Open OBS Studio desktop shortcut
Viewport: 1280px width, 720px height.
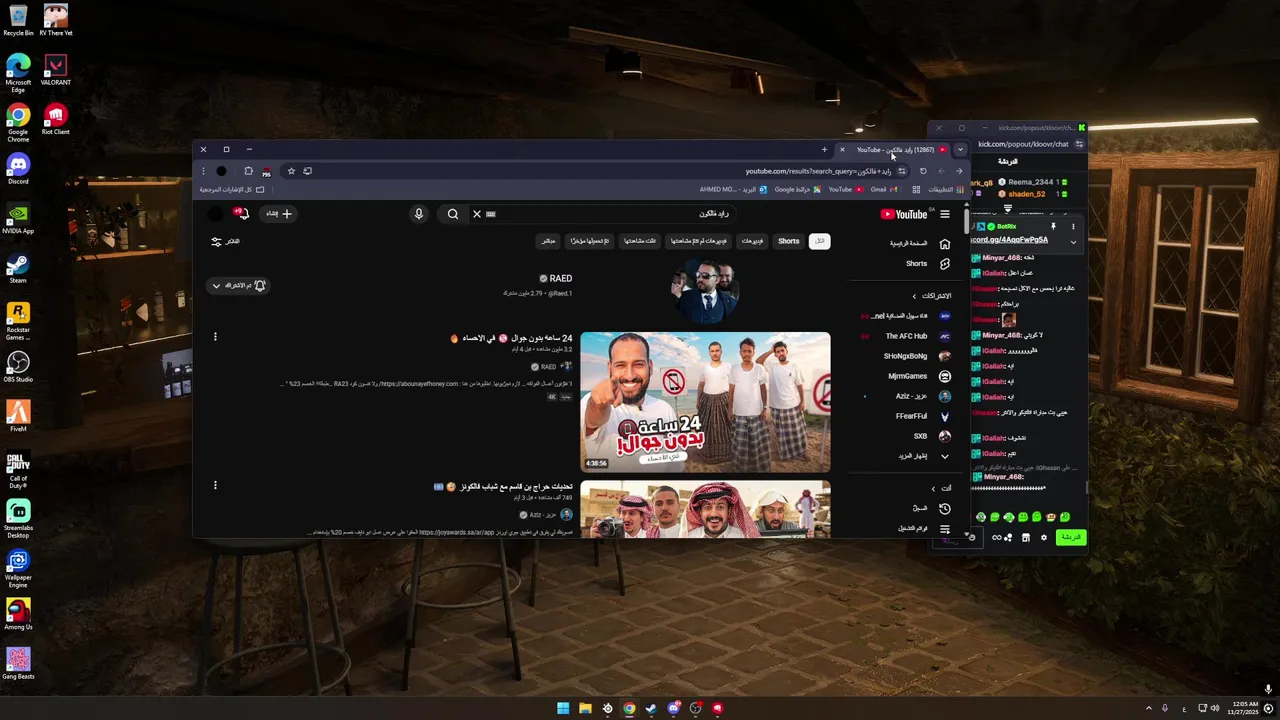(18, 367)
